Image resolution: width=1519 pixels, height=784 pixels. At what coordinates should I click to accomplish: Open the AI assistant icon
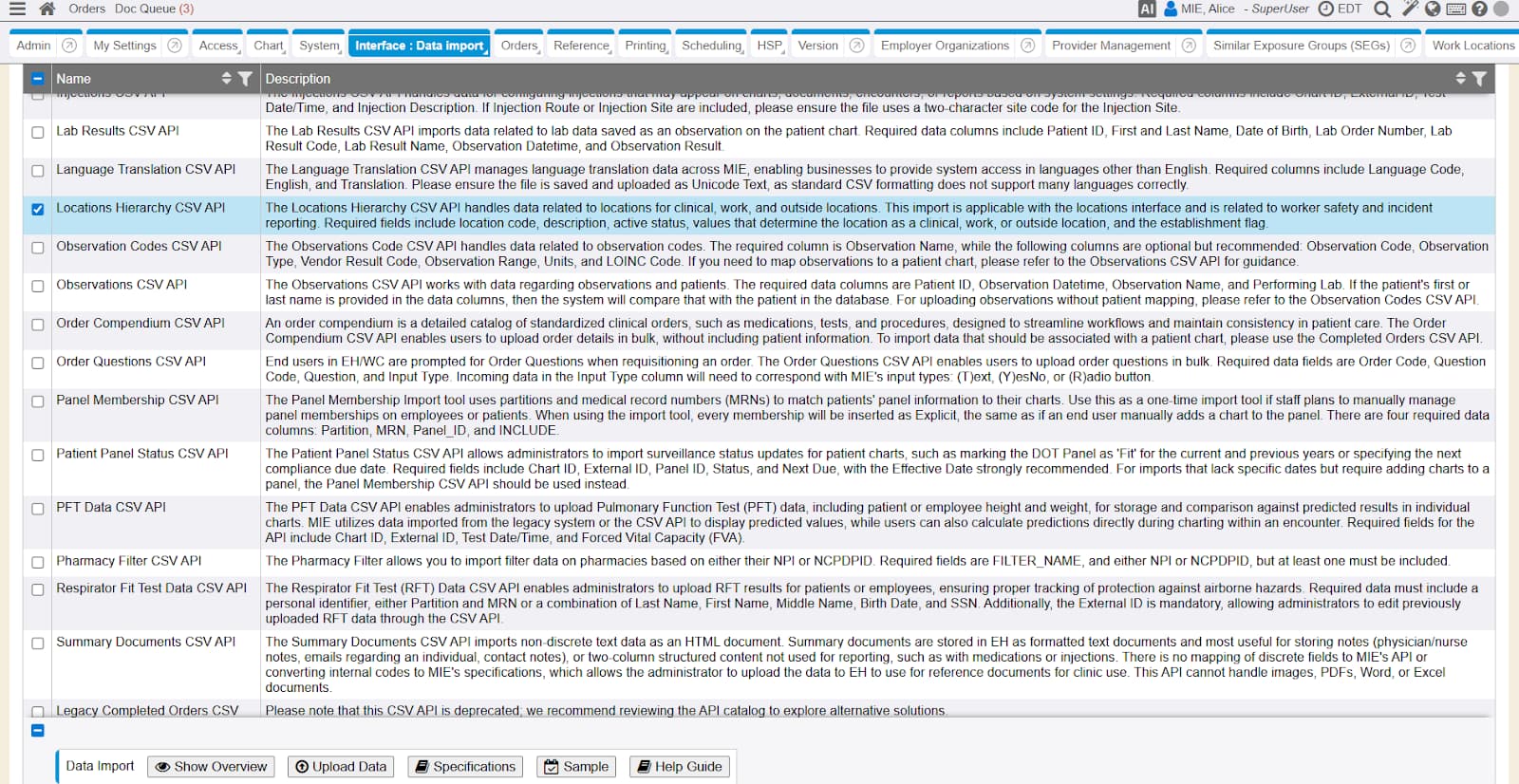(1147, 9)
